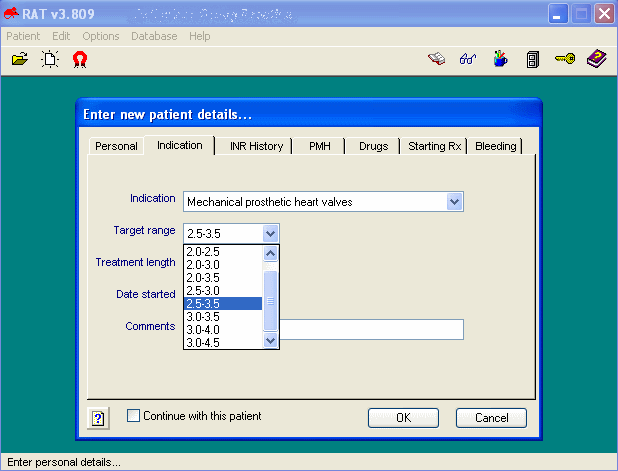This screenshot has width=618, height=471.
Task: Click the filing cabinet toolbar icon
Action: click(532, 60)
